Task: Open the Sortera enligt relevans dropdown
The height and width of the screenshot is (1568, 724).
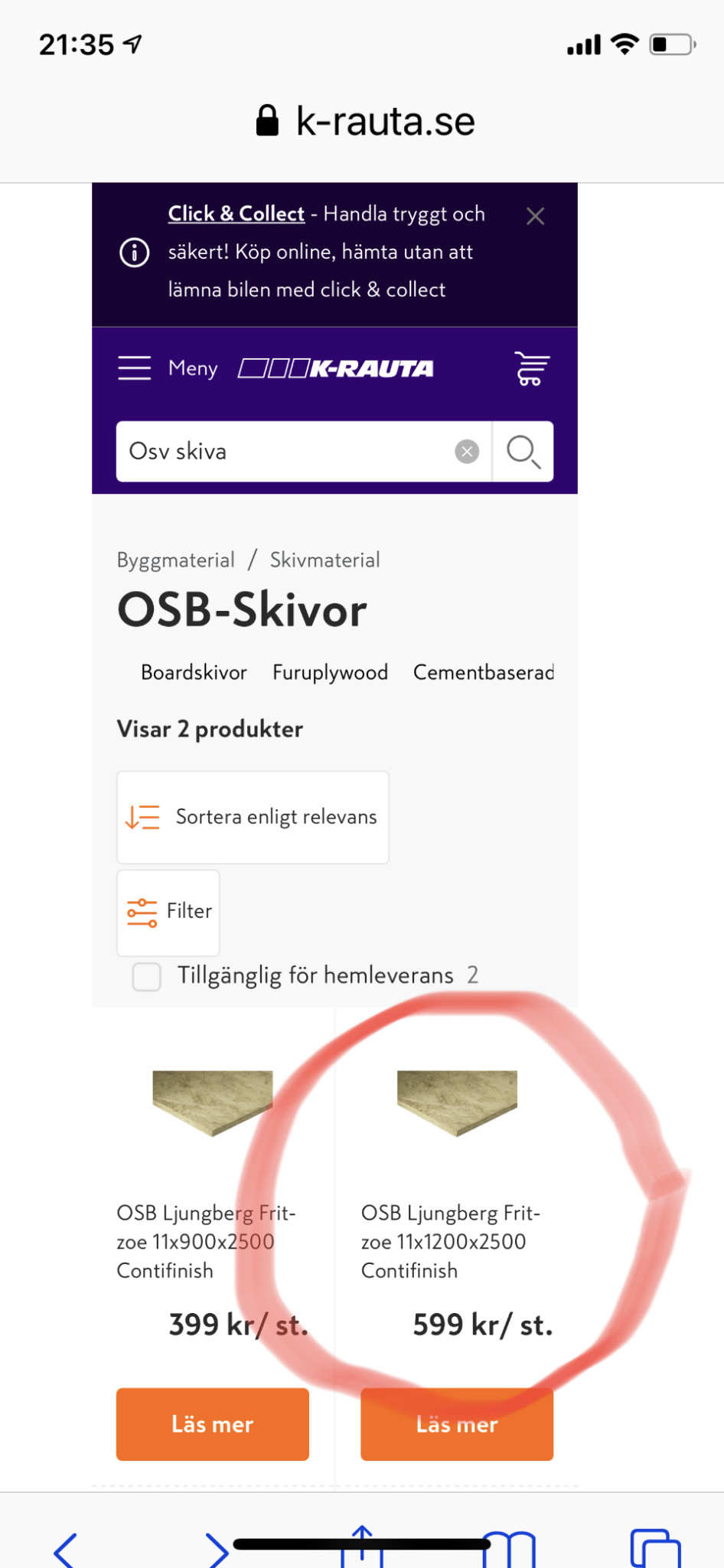Action: point(253,818)
